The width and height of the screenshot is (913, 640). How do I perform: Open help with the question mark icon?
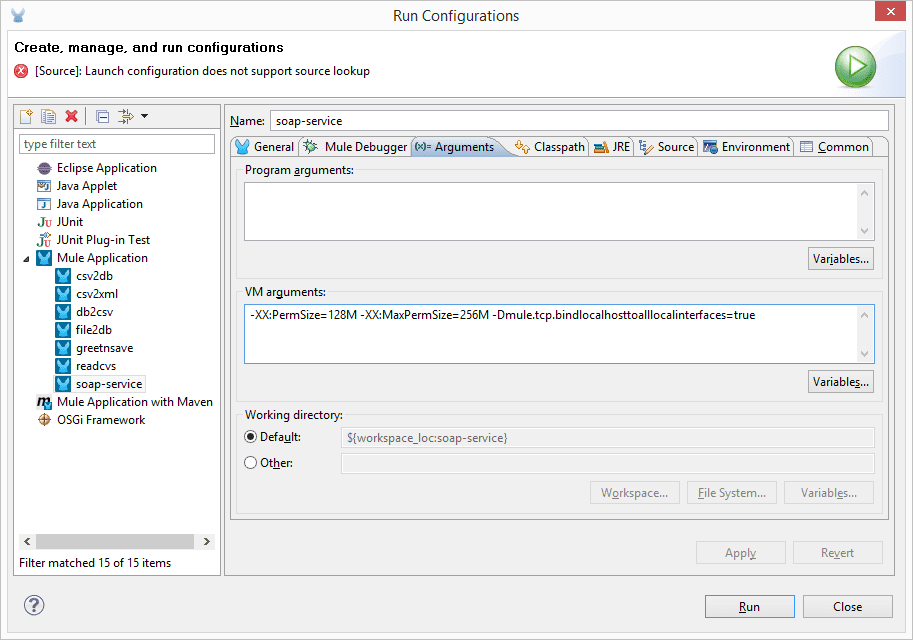[x=34, y=605]
